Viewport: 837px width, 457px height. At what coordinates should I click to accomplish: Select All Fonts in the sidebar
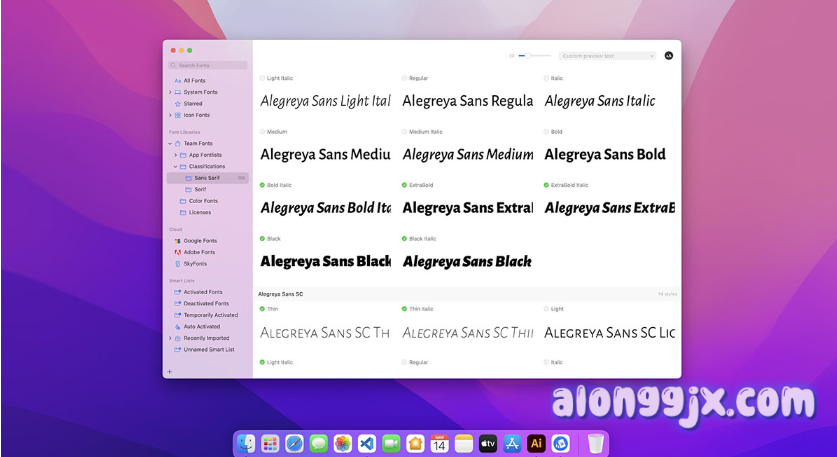[x=194, y=80]
